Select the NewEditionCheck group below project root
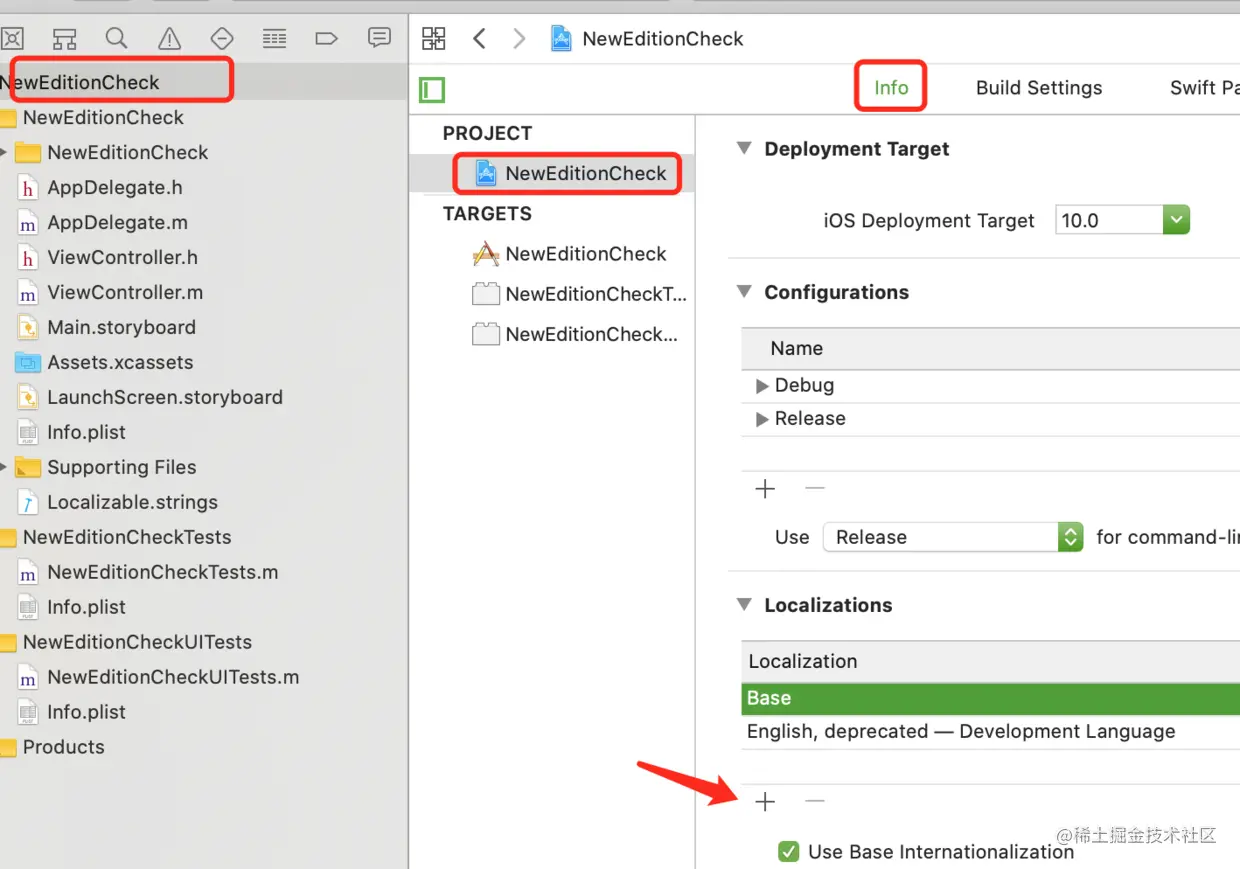Image resolution: width=1240 pixels, height=869 pixels. [x=103, y=117]
